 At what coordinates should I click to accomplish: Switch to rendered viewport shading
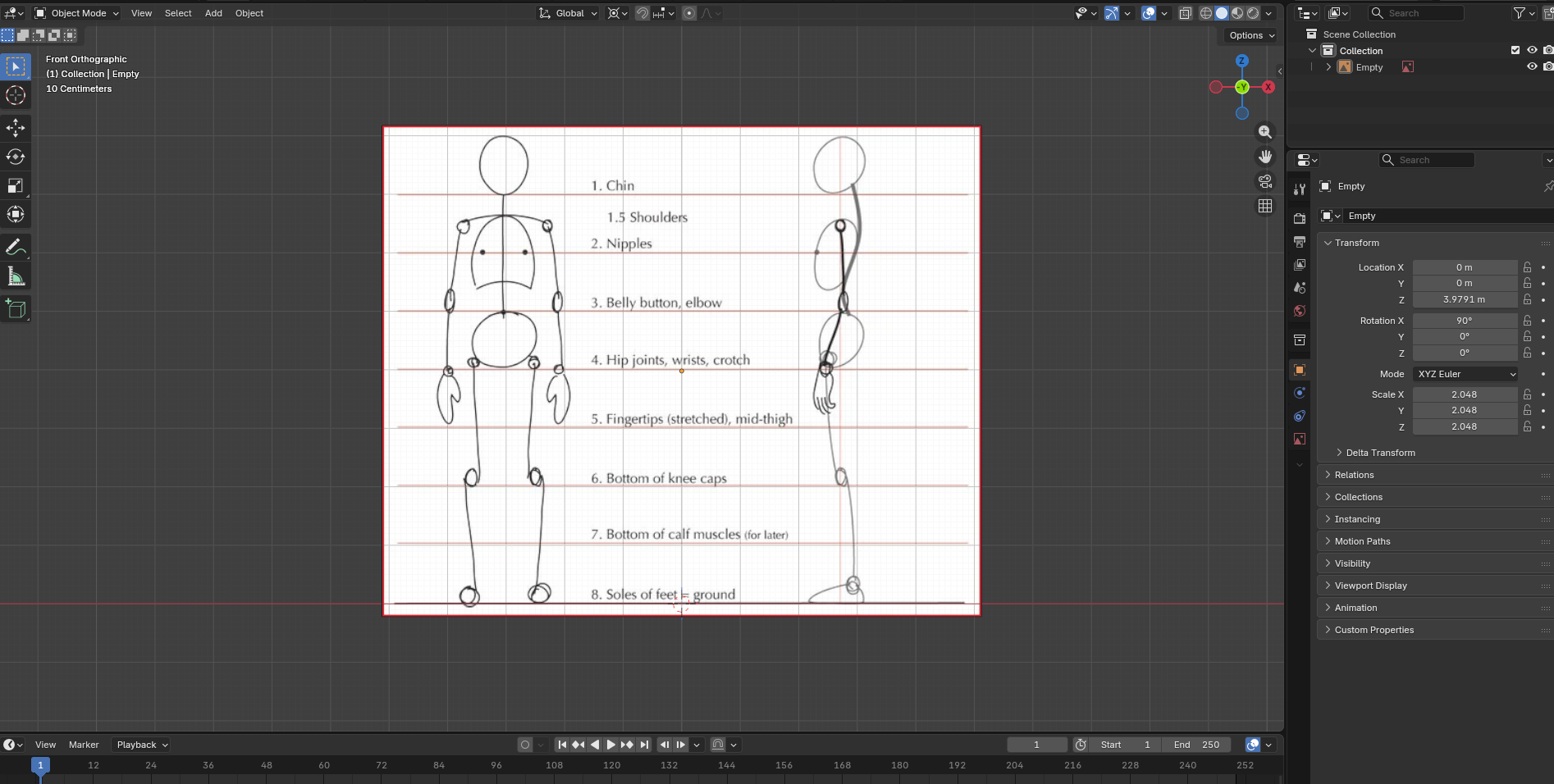[1253, 13]
